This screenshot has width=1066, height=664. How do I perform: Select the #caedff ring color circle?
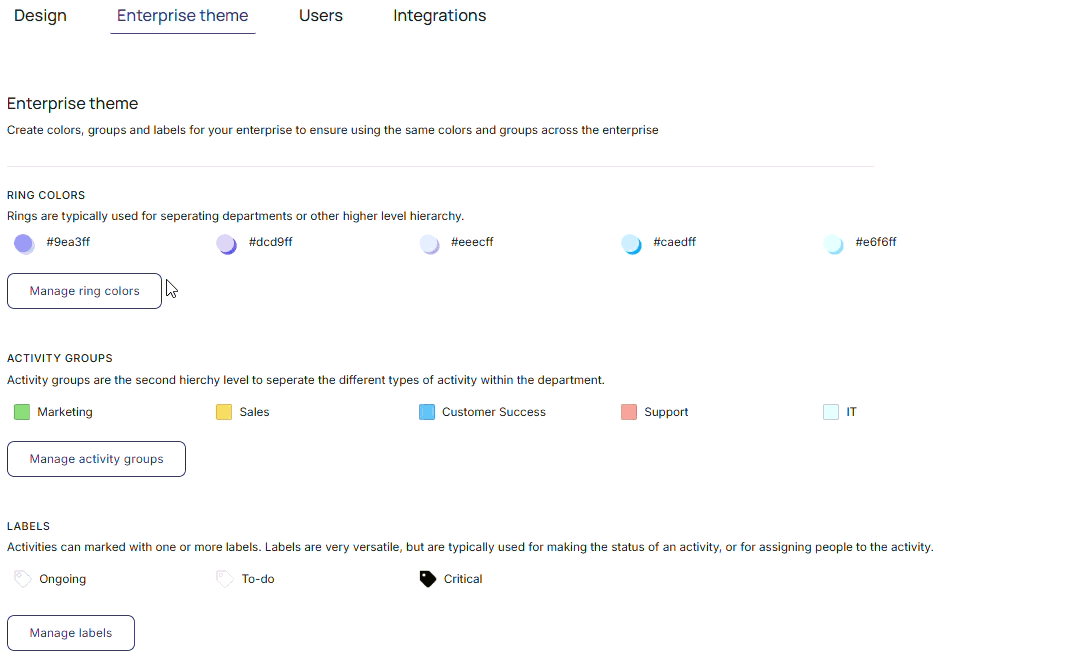[x=631, y=244]
